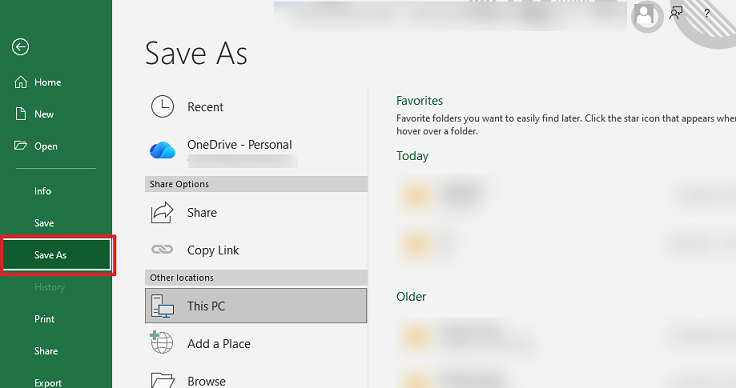
Task: Select New in the sidebar
Action: 56,114
